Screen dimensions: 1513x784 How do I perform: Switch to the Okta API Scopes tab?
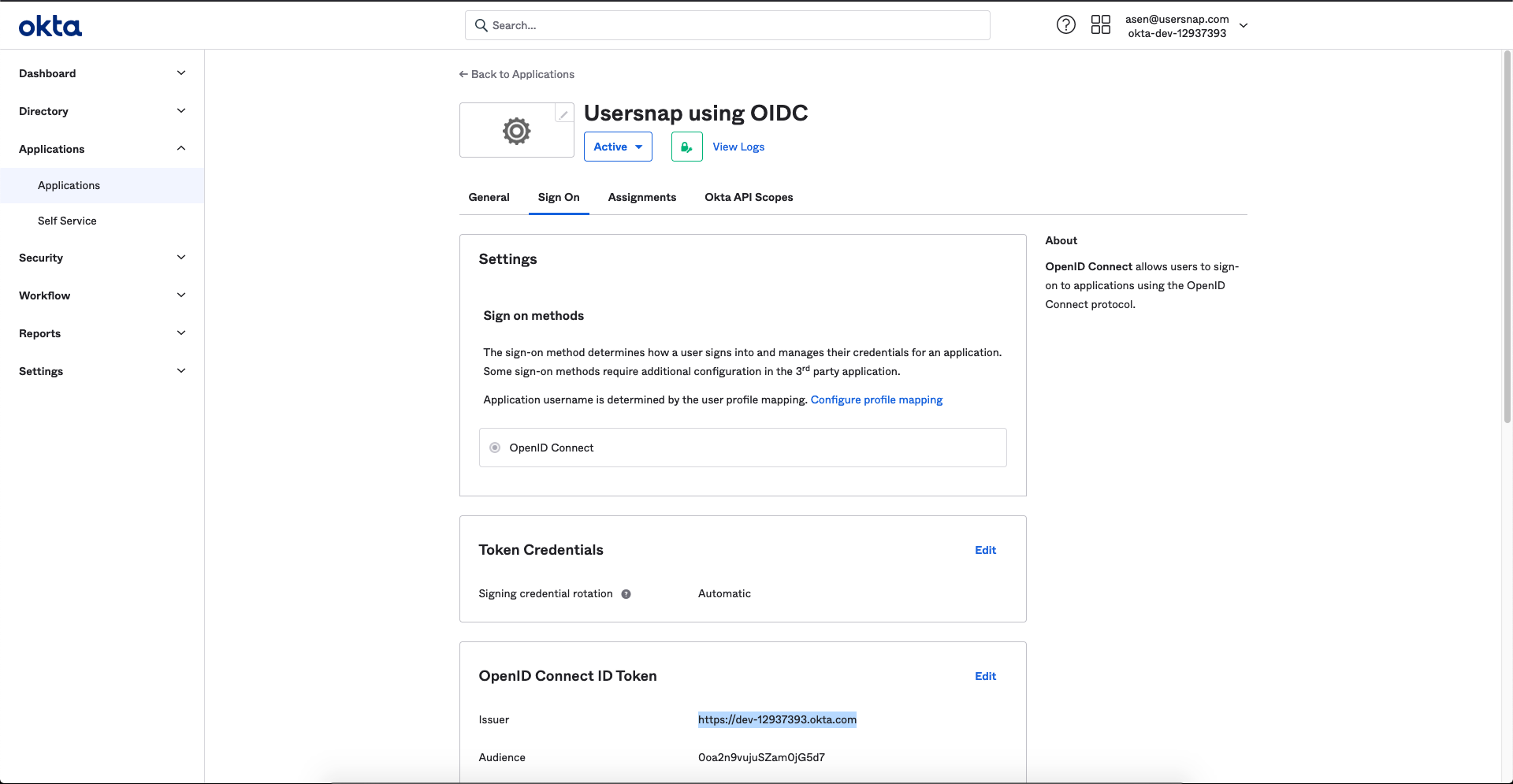749,197
